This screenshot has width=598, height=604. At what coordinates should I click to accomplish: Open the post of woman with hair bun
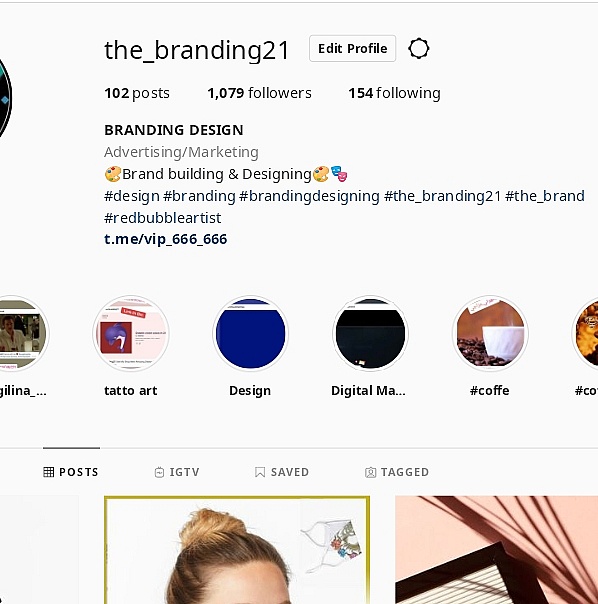237,550
